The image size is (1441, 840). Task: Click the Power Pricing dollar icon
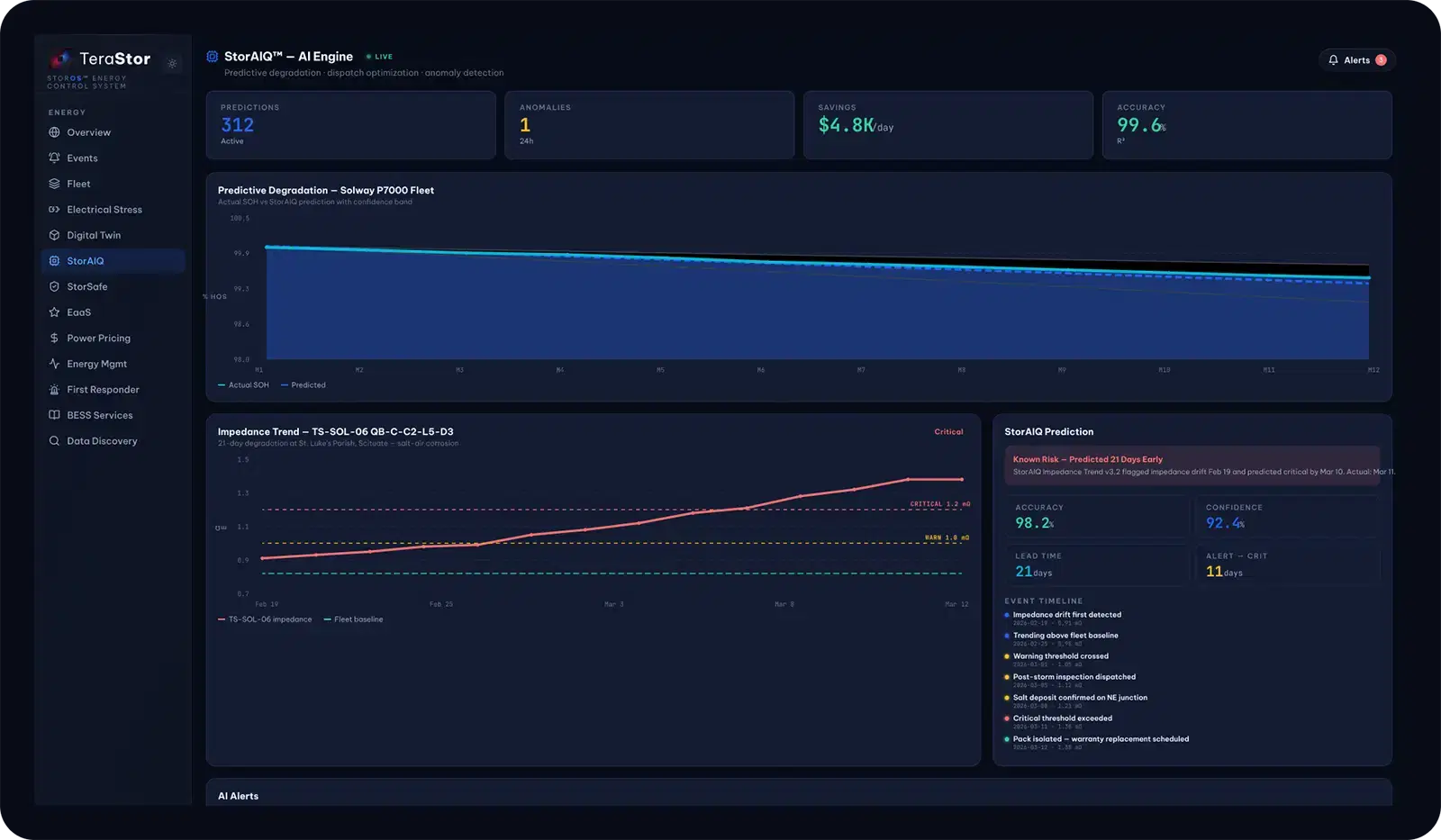pyautogui.click(x=54, y=339)
